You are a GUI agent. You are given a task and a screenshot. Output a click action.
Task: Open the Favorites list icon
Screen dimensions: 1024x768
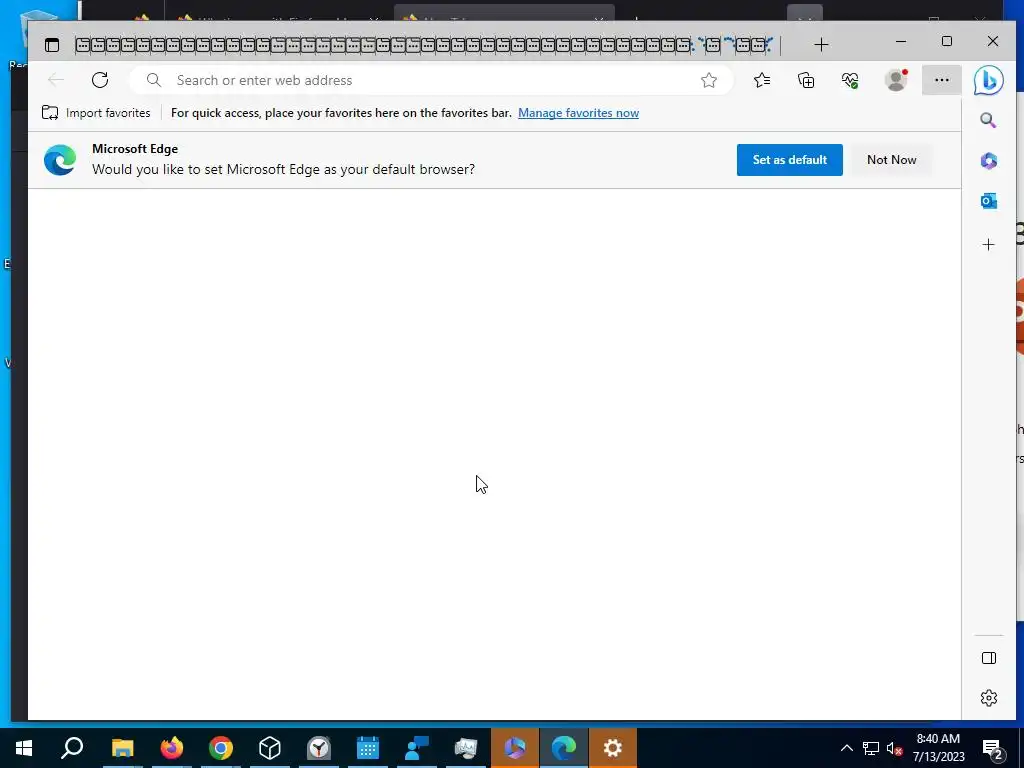(x=761, y=80)
